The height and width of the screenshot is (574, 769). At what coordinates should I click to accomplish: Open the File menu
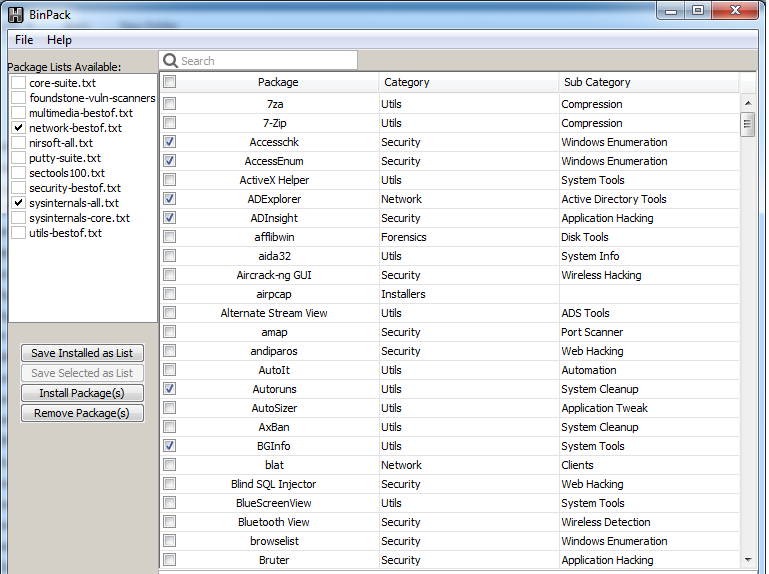[x=24, y=40]
